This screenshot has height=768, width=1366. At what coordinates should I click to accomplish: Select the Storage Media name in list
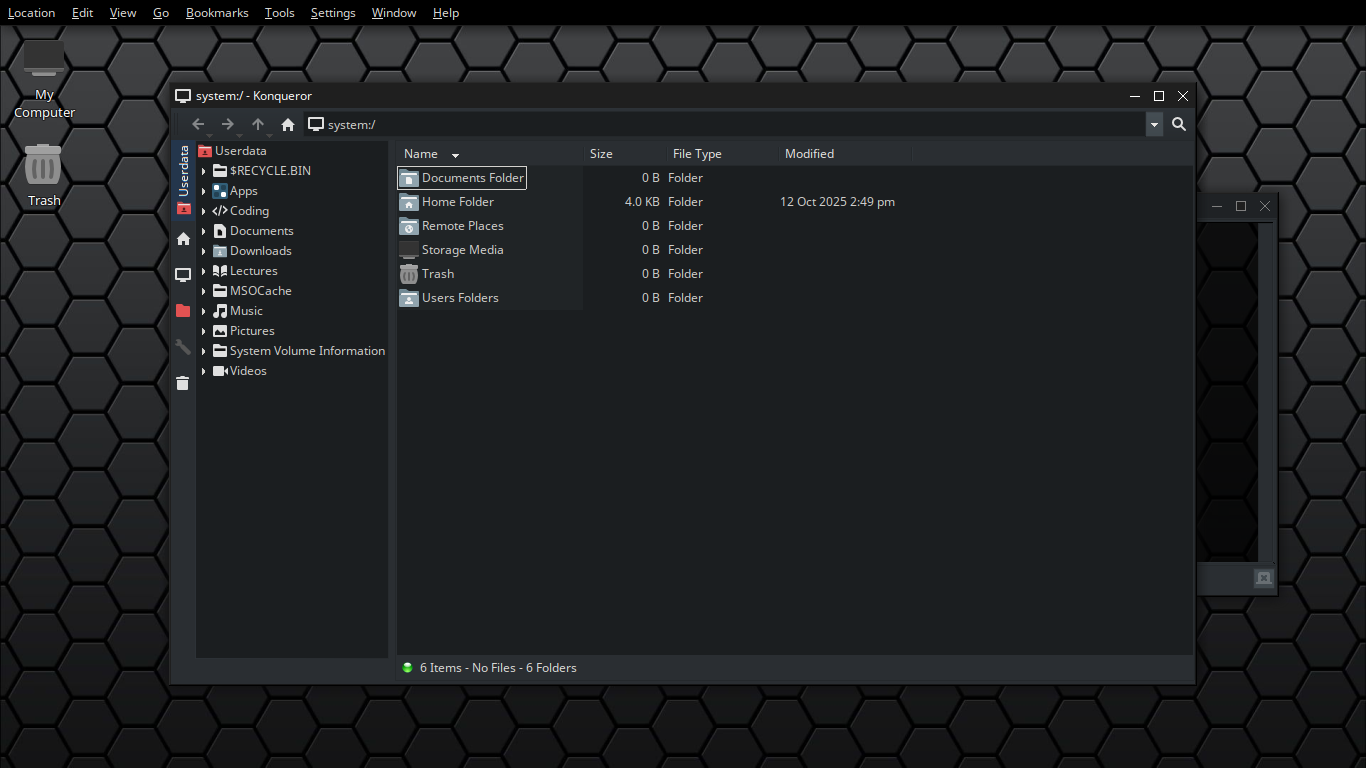coord(463,250)
